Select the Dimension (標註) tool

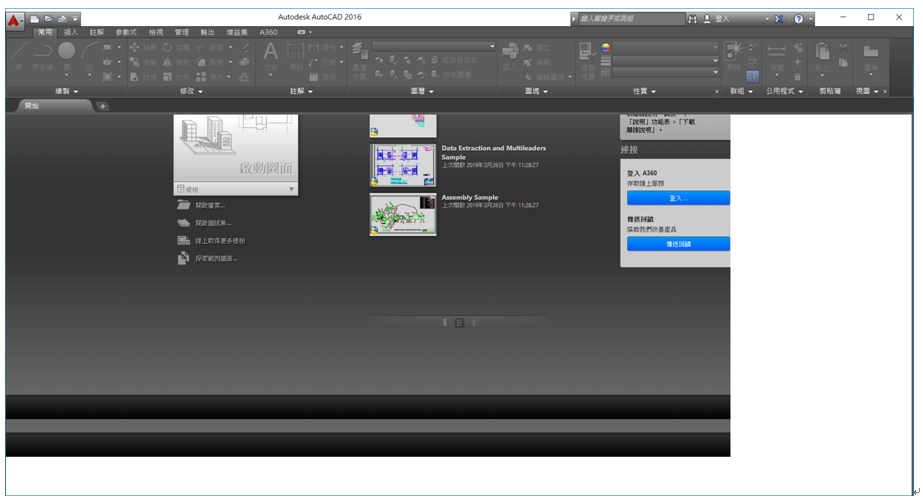point(296,56)
